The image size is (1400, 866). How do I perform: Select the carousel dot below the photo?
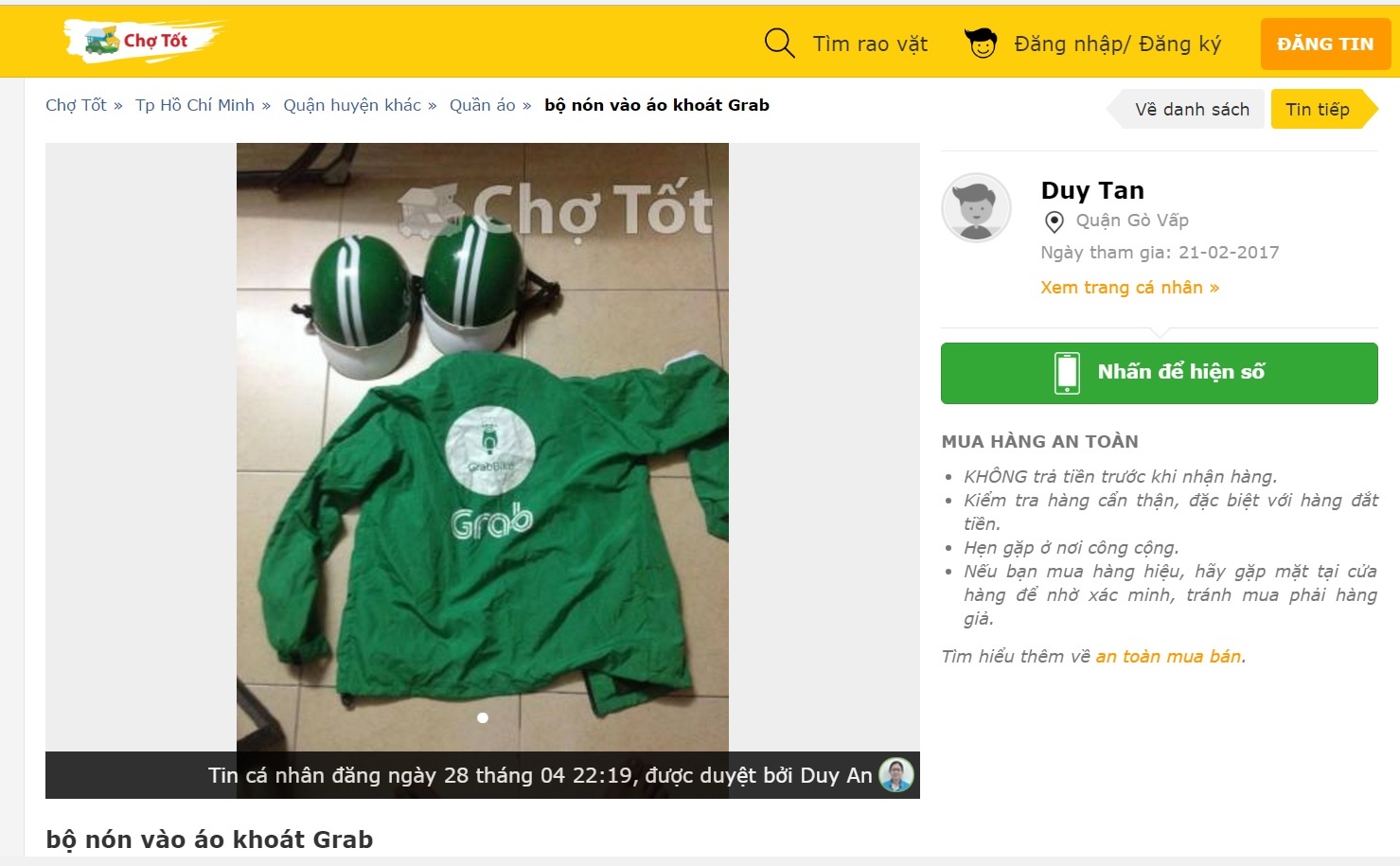[482, 717]
